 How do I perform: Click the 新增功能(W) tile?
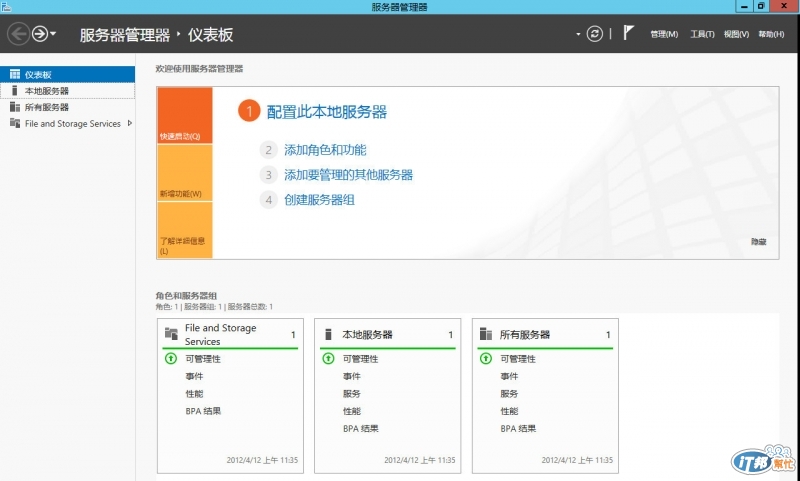click(x=184, y=172)
